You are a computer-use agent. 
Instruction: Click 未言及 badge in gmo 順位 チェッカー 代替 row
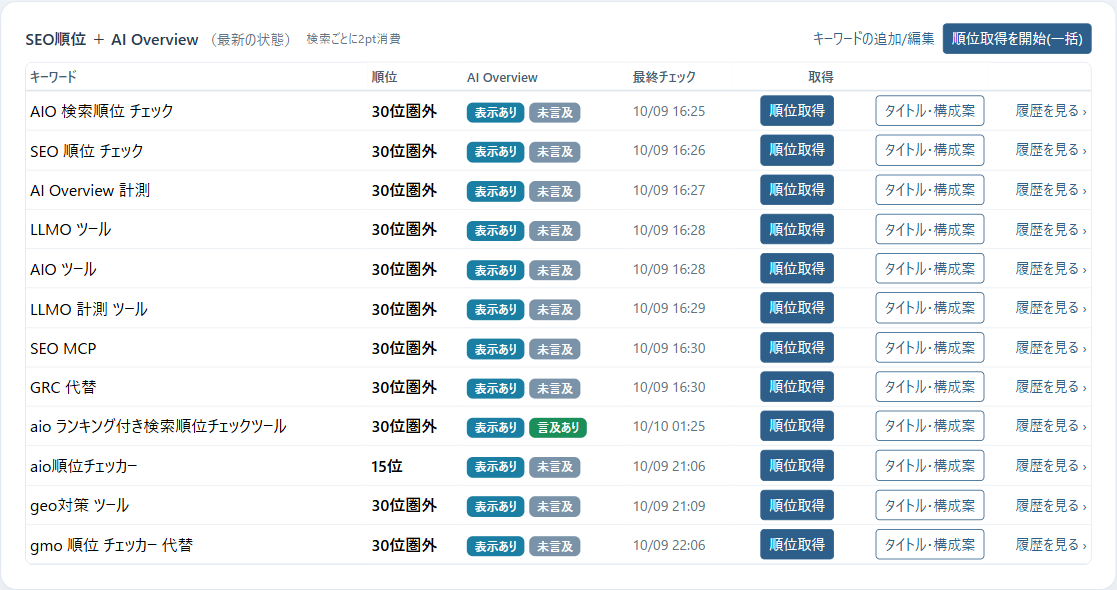(554, 547)
